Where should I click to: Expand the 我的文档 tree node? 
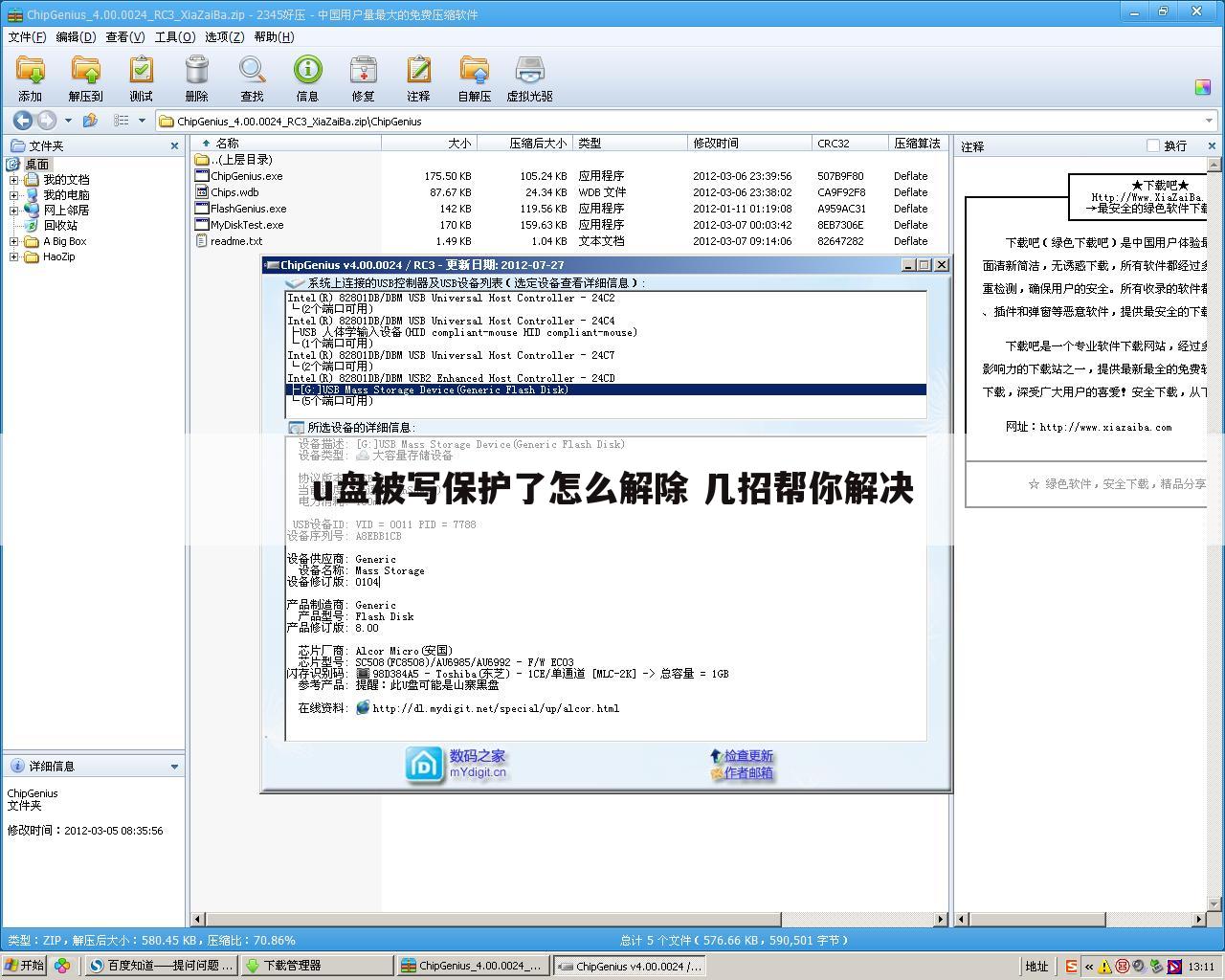(x=14, y=180)
